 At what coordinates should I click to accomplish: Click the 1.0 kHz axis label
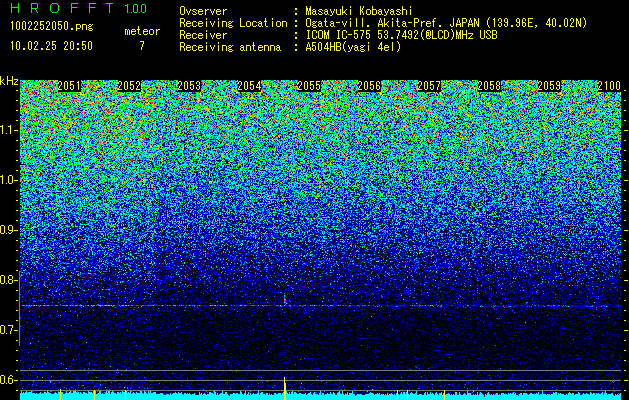(x=8, y=180)
